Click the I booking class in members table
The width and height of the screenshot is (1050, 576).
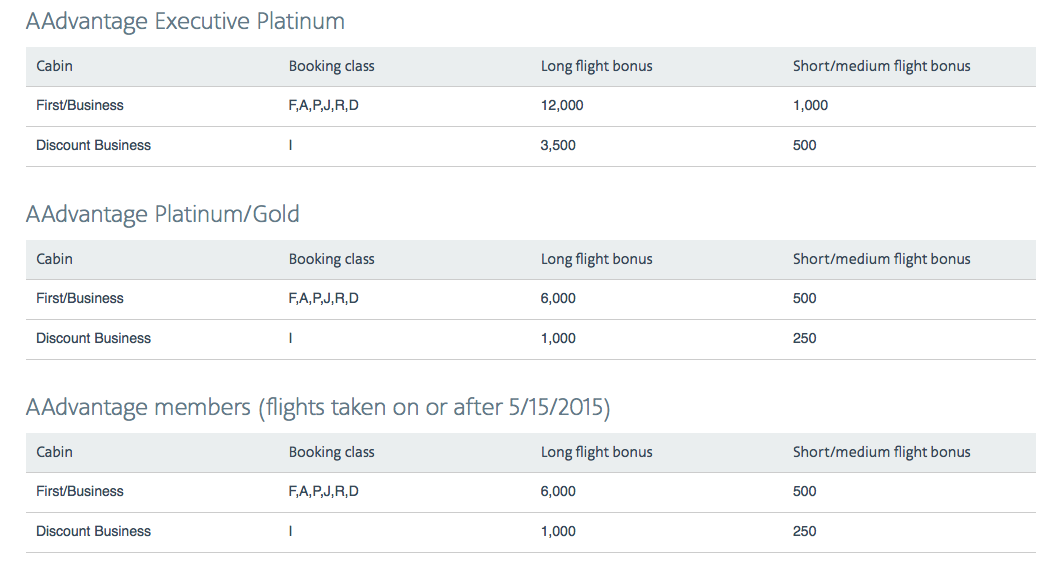coord(290,531)
